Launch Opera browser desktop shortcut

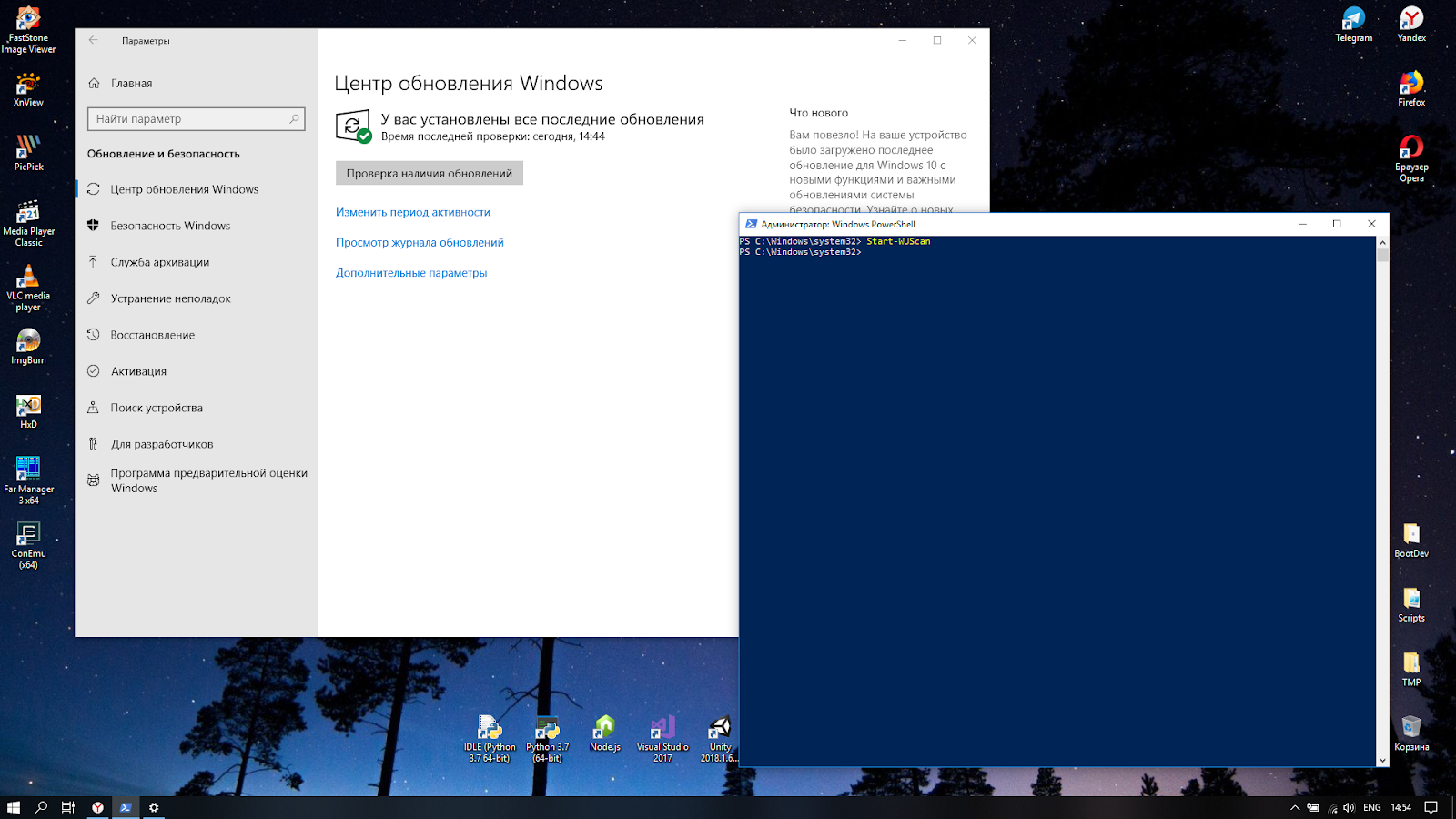pyautogui.click(x=1411, y=159)
